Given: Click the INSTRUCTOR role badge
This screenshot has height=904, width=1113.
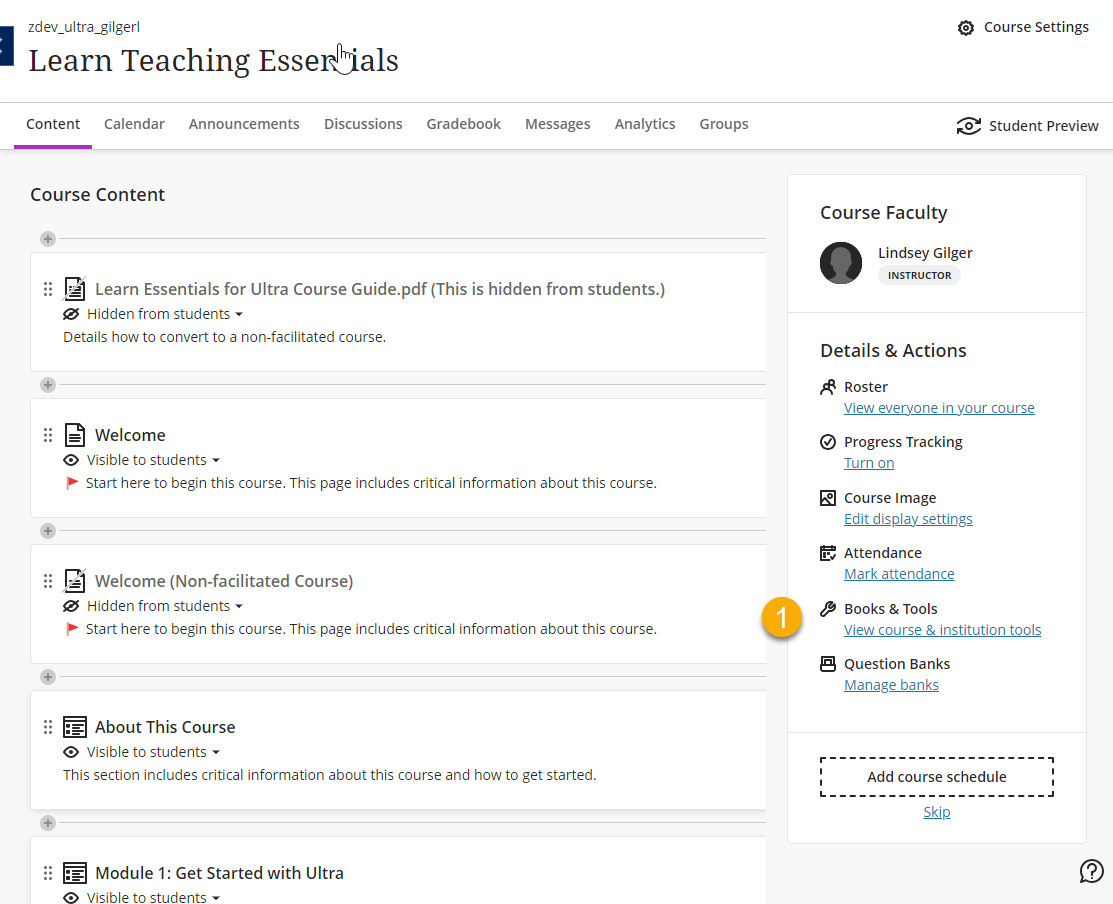Looking at the screenshot, I should [x=919, y=275].
